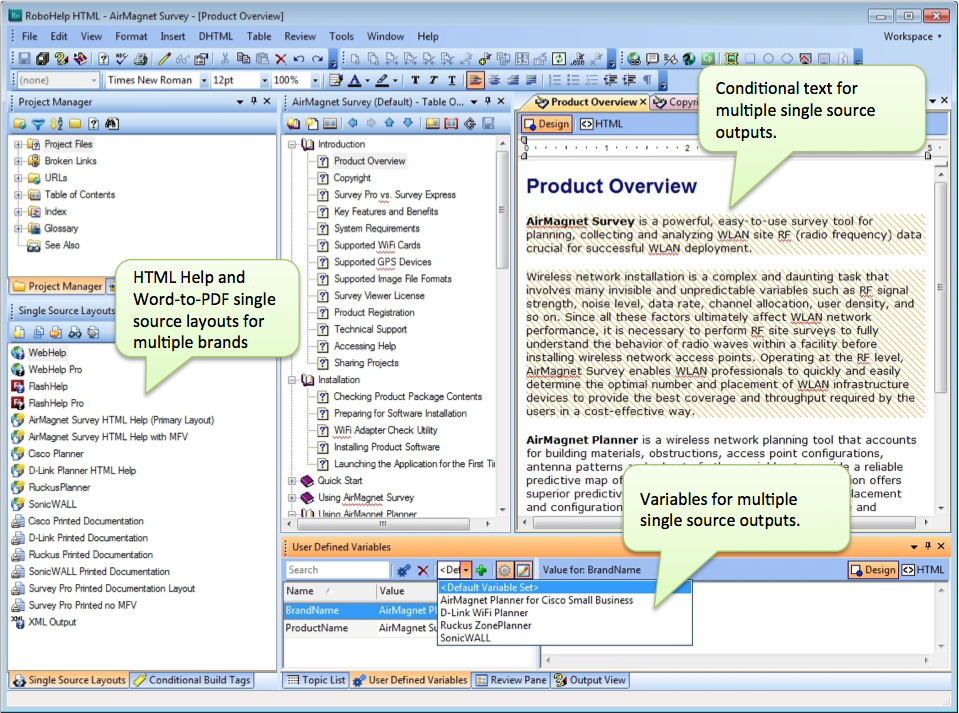The width and height of the screenshot is (959, 713).
Task: Click the Save icon in main toolbar
Action: coord(24,59)
